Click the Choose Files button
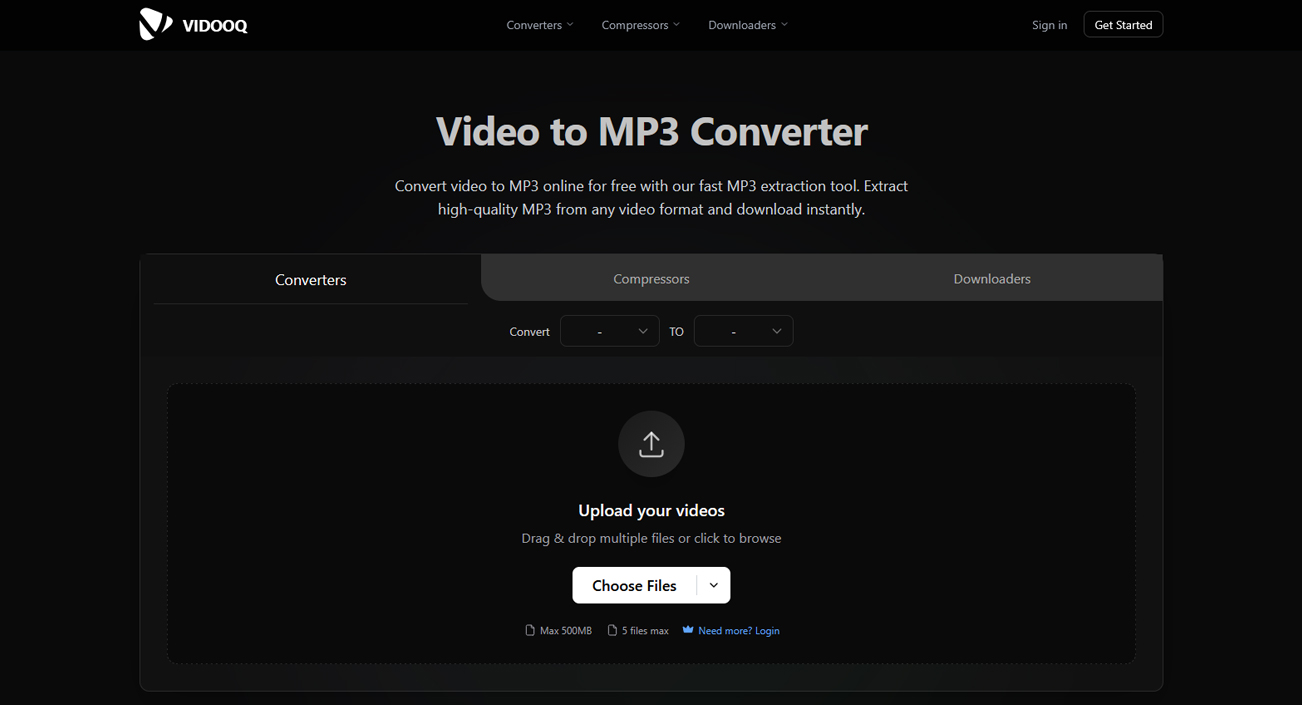This screenshot has width=1302, height=705. pyautogui.click(x=634, y=586)
